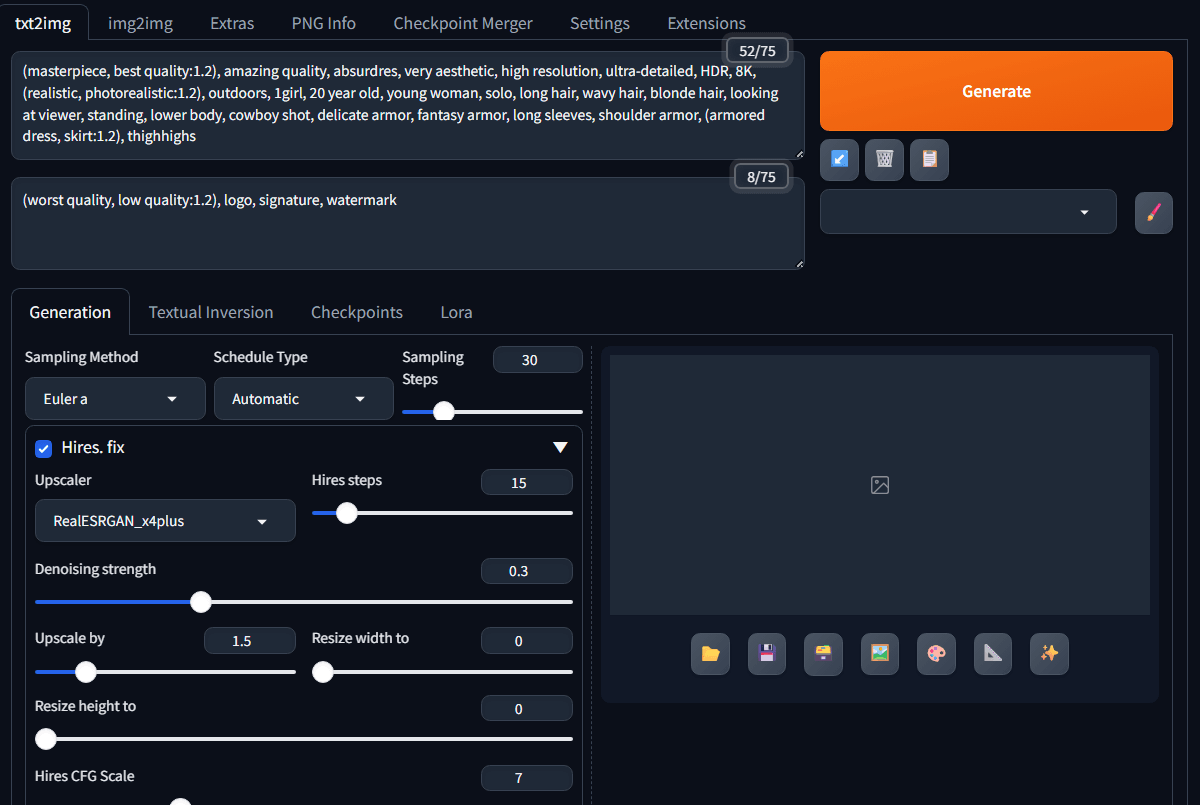1200x805 pixels.
Task: Open the Extras tab
Action: (232, 23)
